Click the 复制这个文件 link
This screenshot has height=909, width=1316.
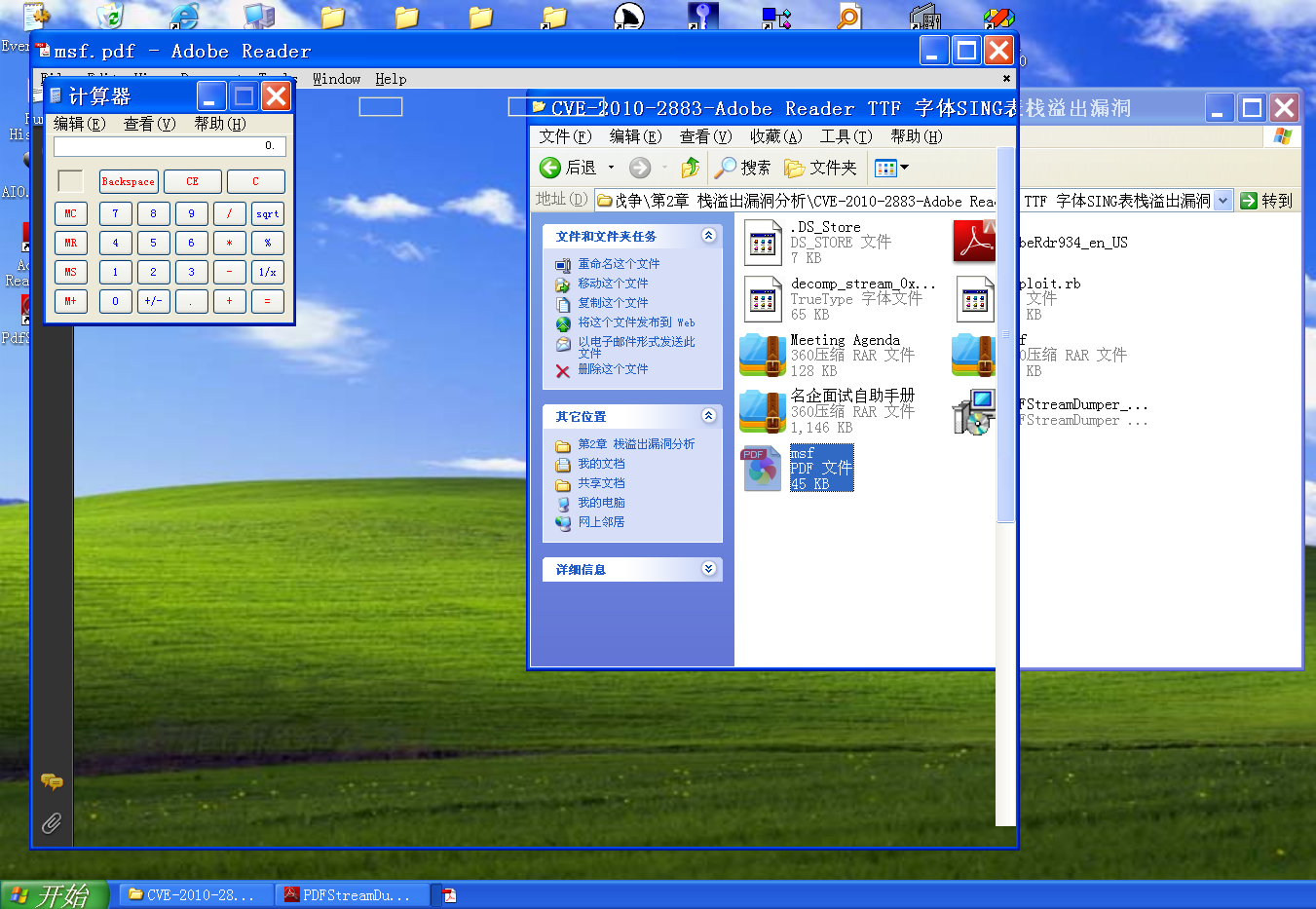pos(613,303)
